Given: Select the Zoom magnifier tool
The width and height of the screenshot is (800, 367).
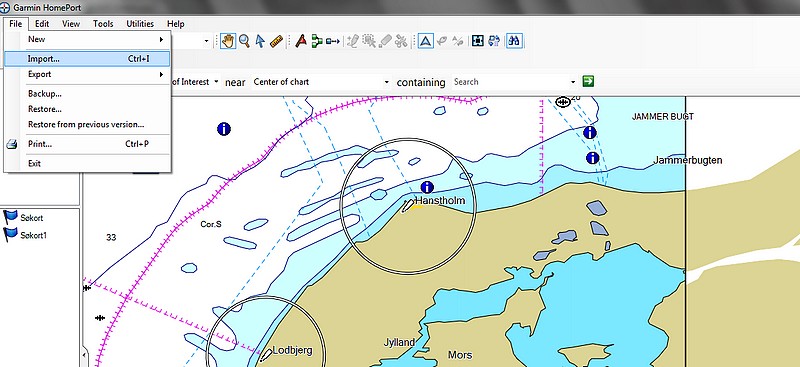Looking at the screenshot, I should coord(244,41).
